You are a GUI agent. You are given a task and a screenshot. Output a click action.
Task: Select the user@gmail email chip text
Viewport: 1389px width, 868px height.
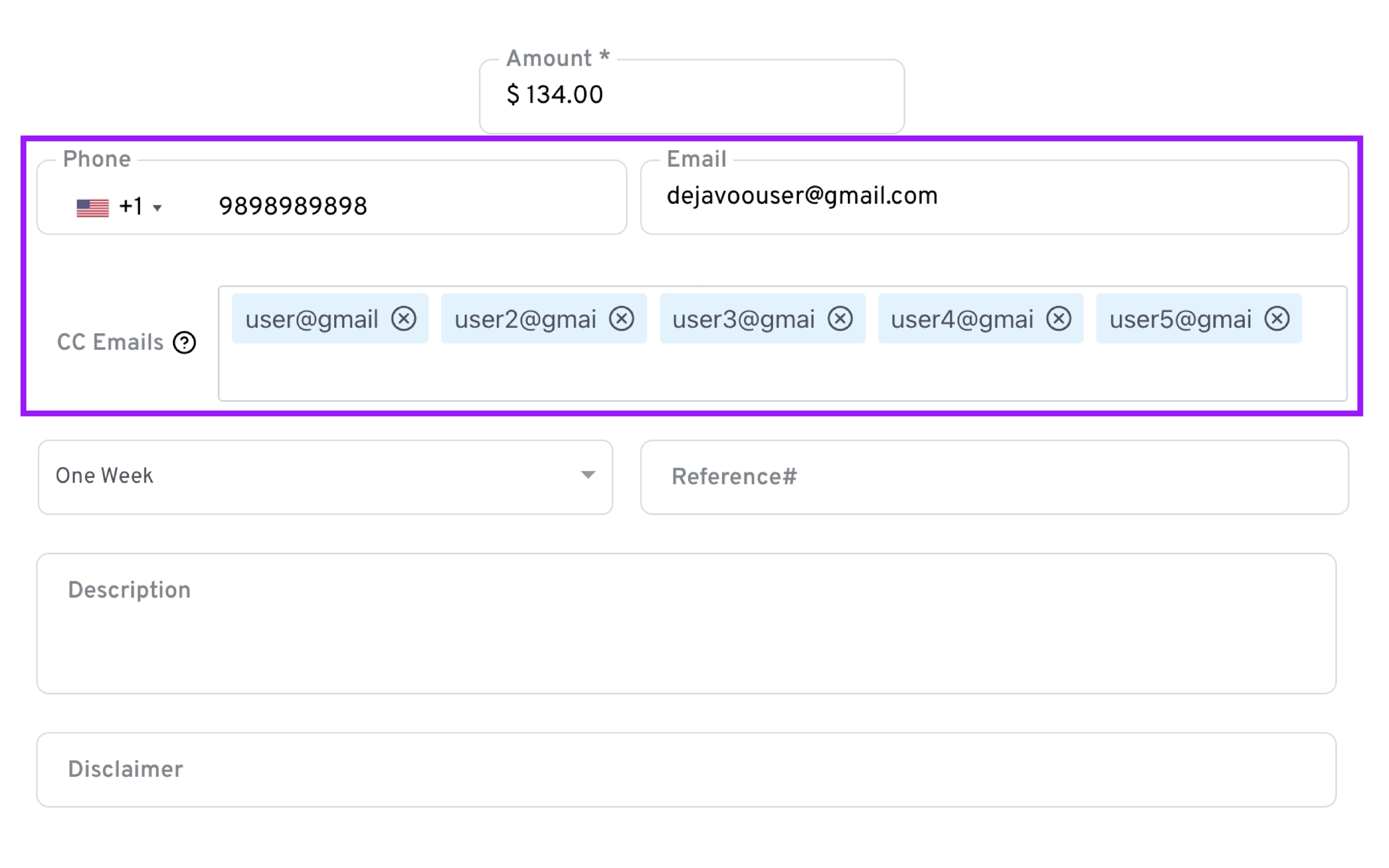point(312,319)
